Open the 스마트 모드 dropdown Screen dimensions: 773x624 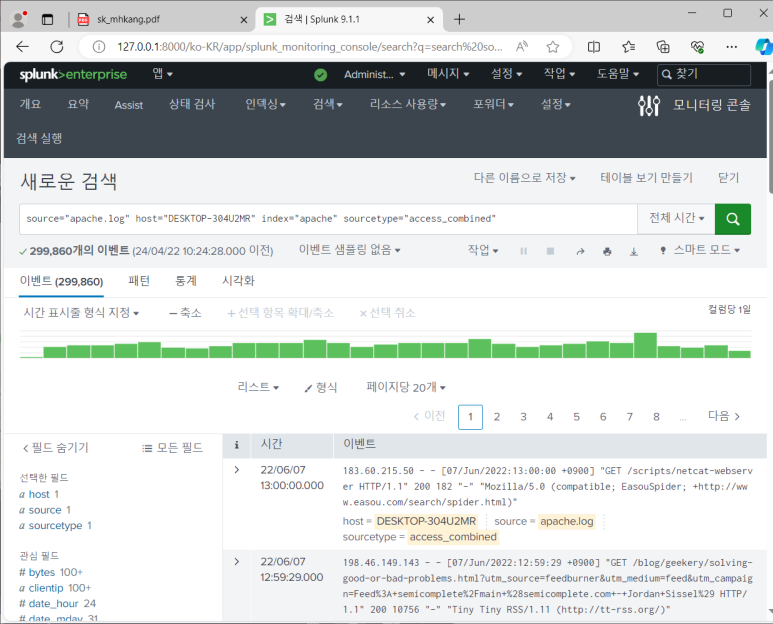point(700,250)
